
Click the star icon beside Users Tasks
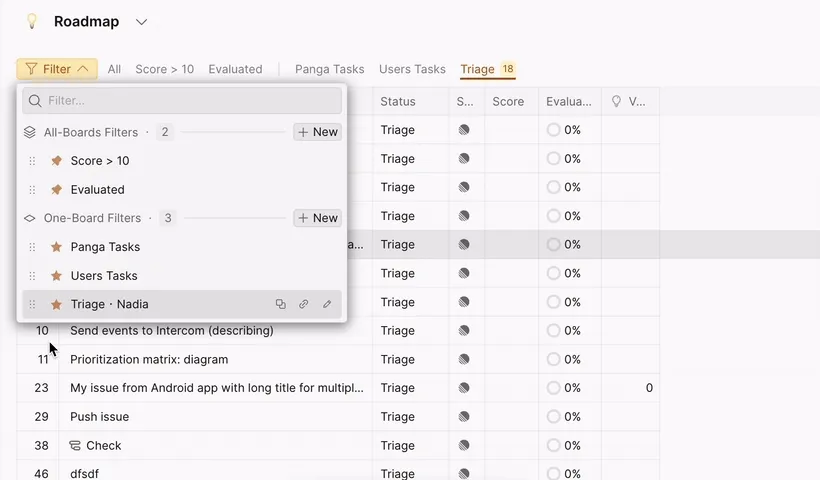pos(57,276)
